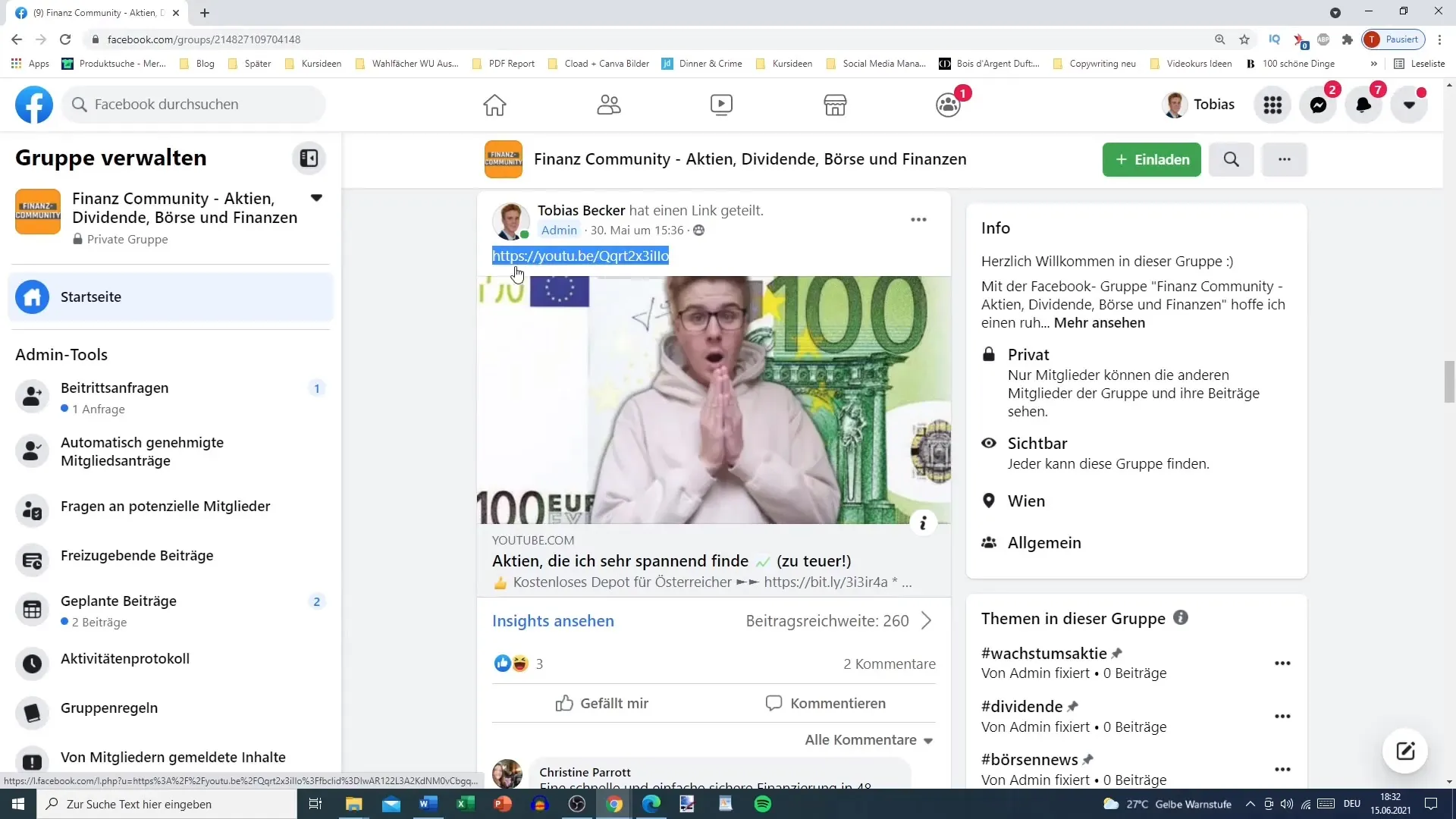Open Automatisch genehmigte Mitgliedsanträge
Image resolution: width=1456 pixels, height=819 pixels.
[x=171, y=452]
